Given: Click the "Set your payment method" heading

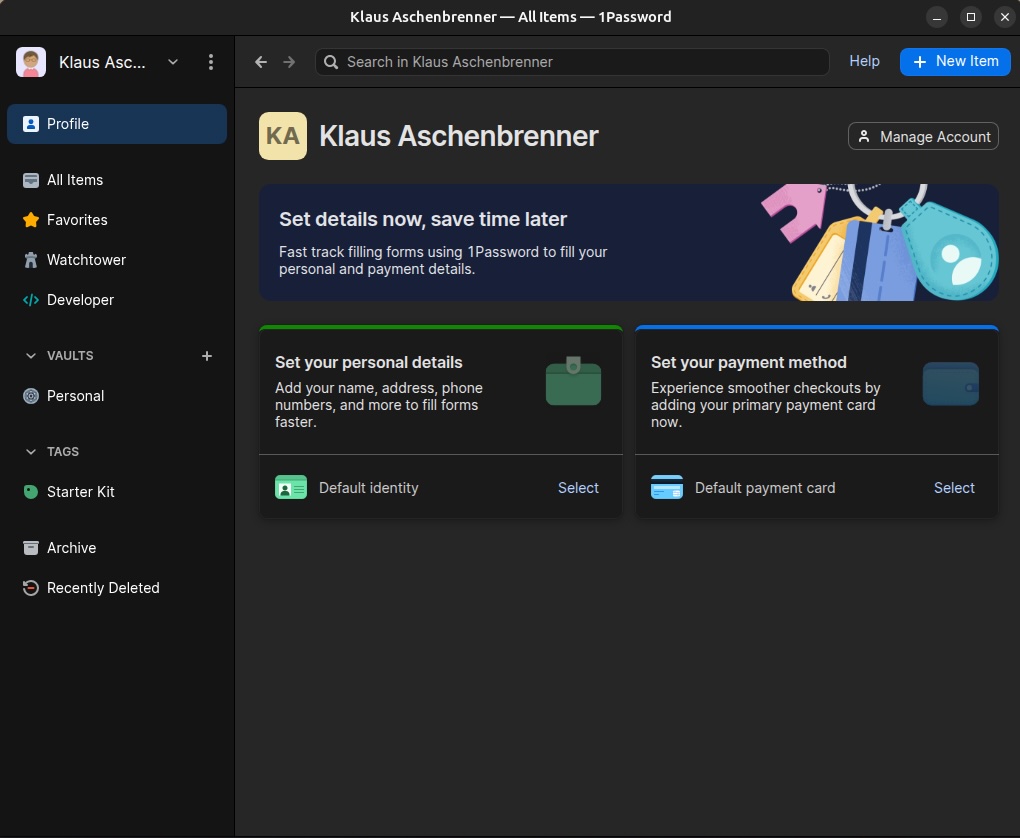Looking at the screenshot, I should pyautogui.click(x=749, y=362).
